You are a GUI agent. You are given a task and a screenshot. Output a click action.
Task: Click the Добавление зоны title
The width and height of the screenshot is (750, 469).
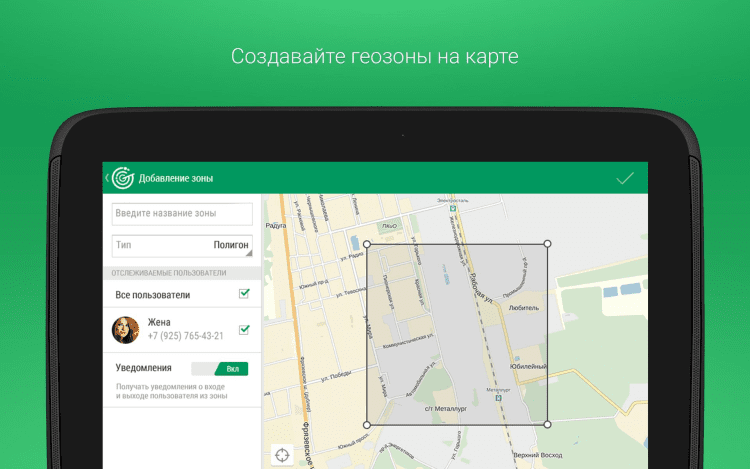[x=176, y=178]
